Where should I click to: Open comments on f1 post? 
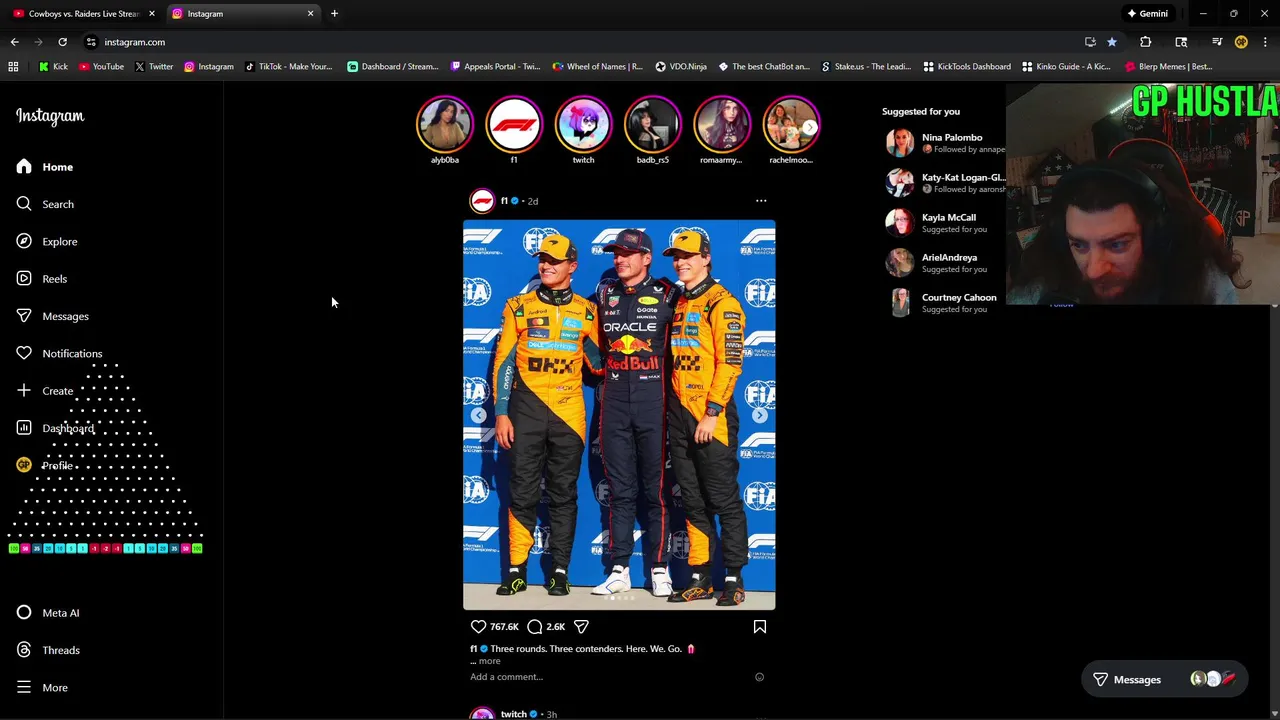click(535, 627)
